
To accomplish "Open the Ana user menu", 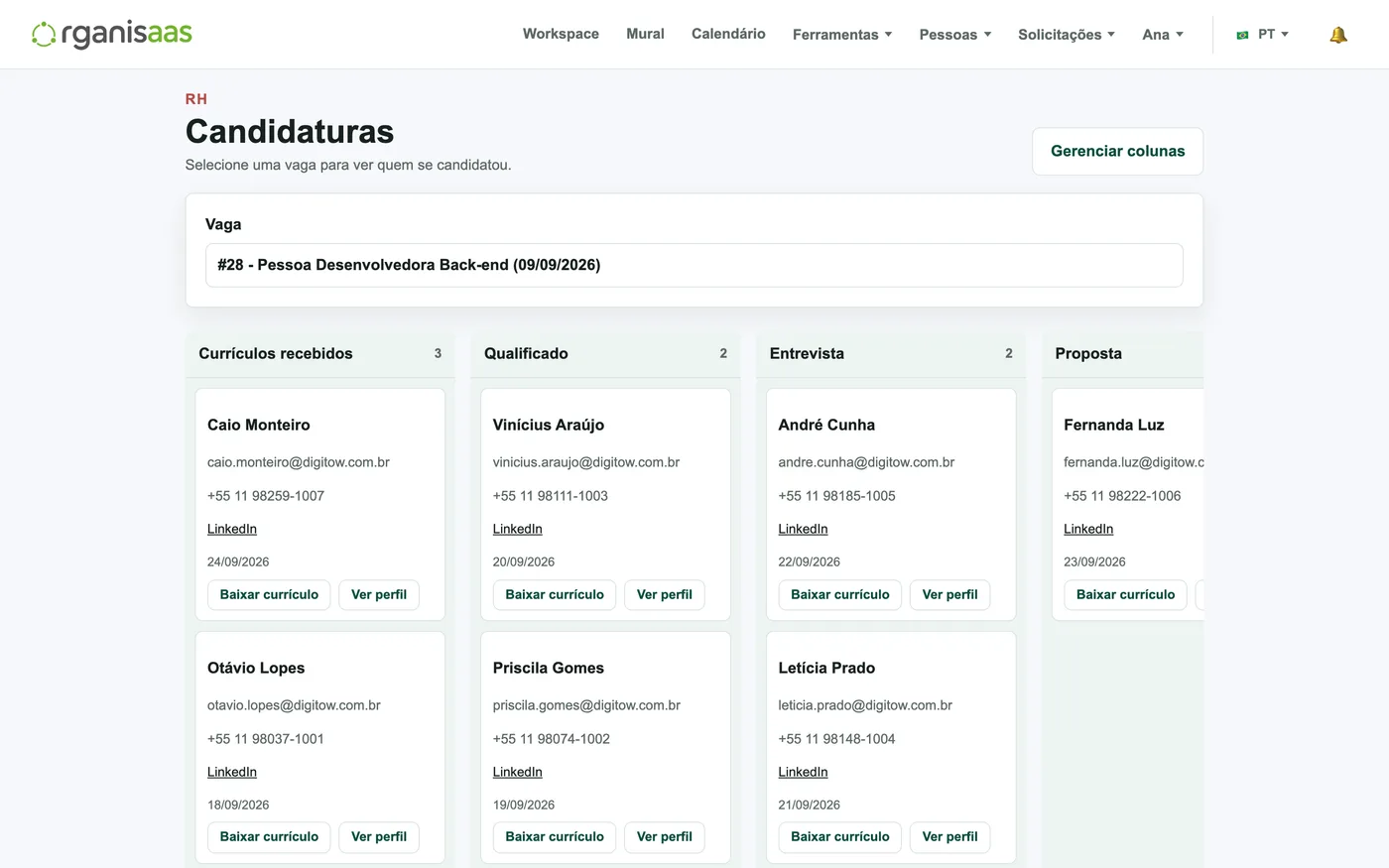I will (x=1163, y=34).
